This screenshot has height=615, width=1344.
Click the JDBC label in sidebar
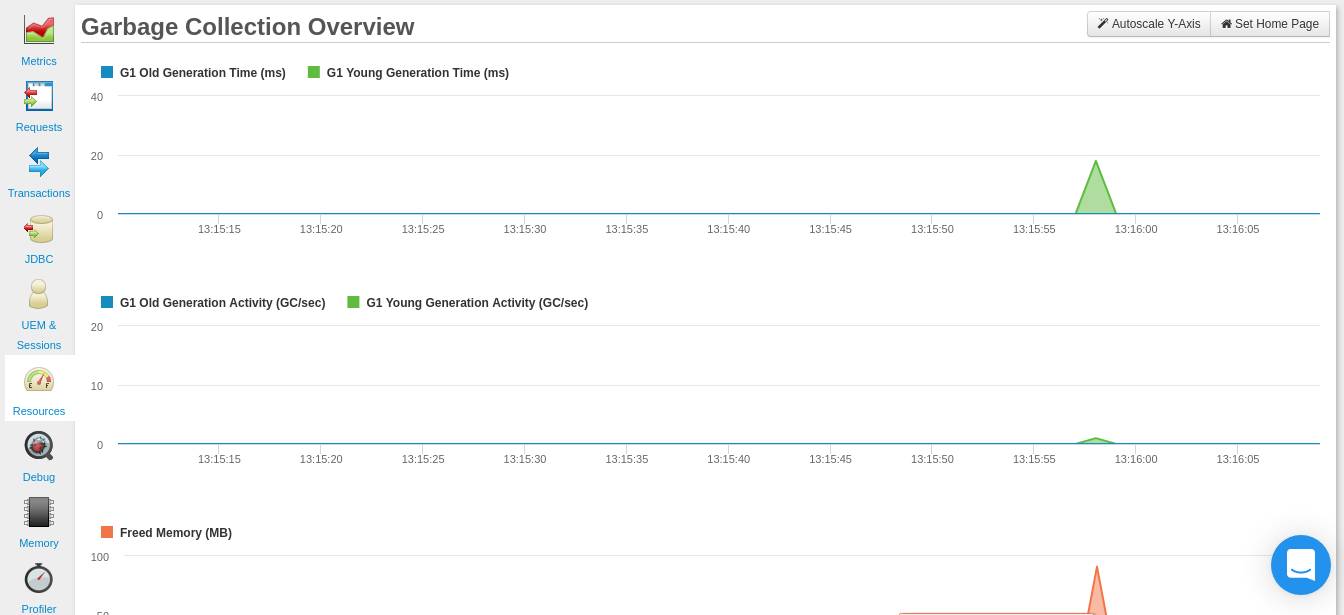[39, 259]
